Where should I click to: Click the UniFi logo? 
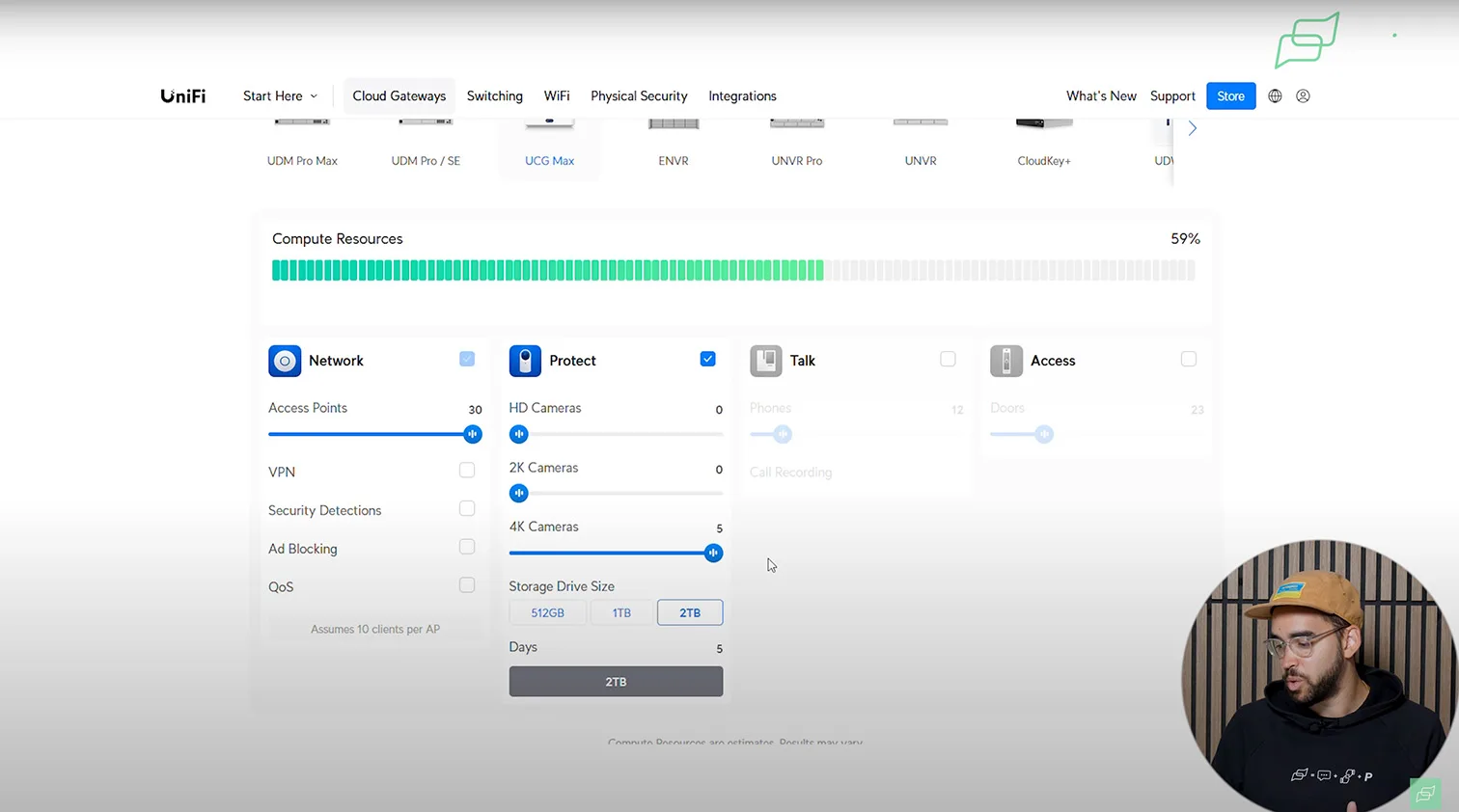182,96
